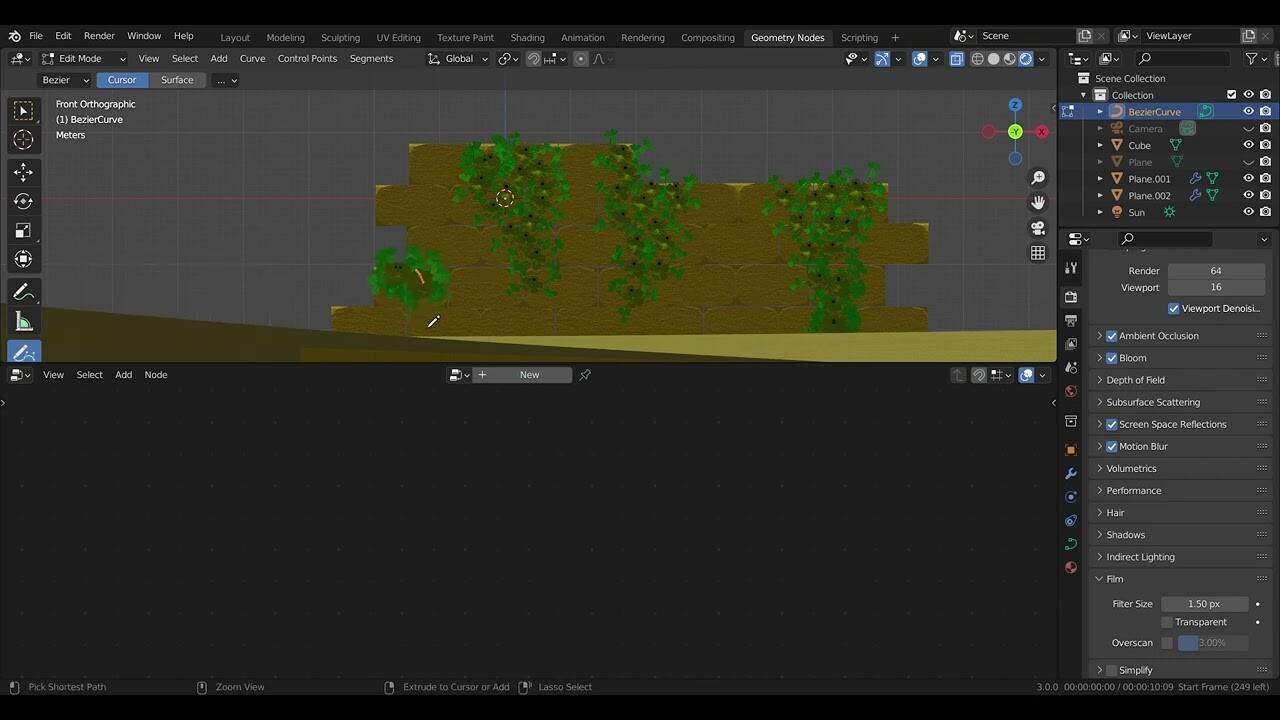
Task: Open the Modifier Properties wrench tab
Action: (1071, 473)
